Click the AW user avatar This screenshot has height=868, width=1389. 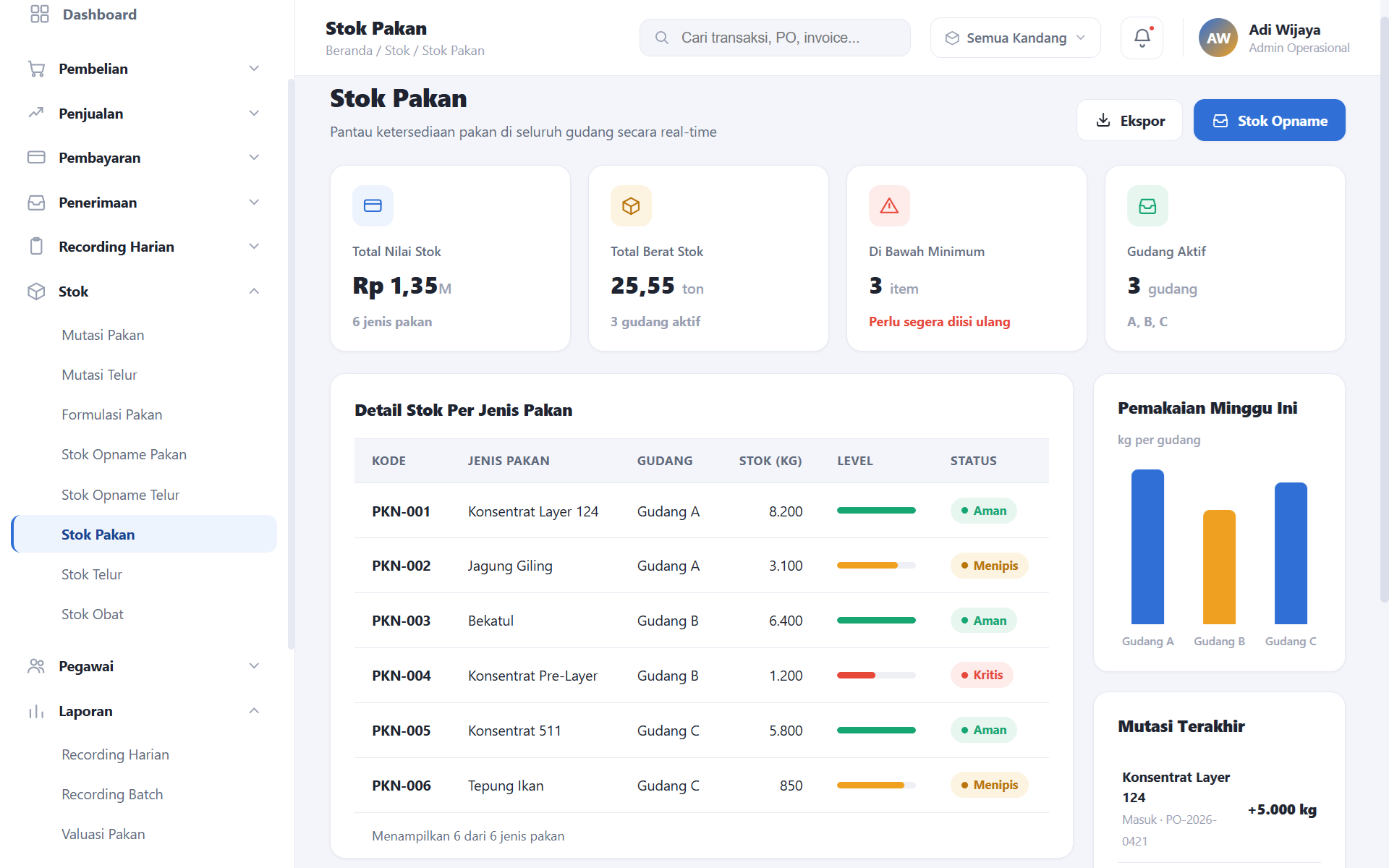point(1218,38)
